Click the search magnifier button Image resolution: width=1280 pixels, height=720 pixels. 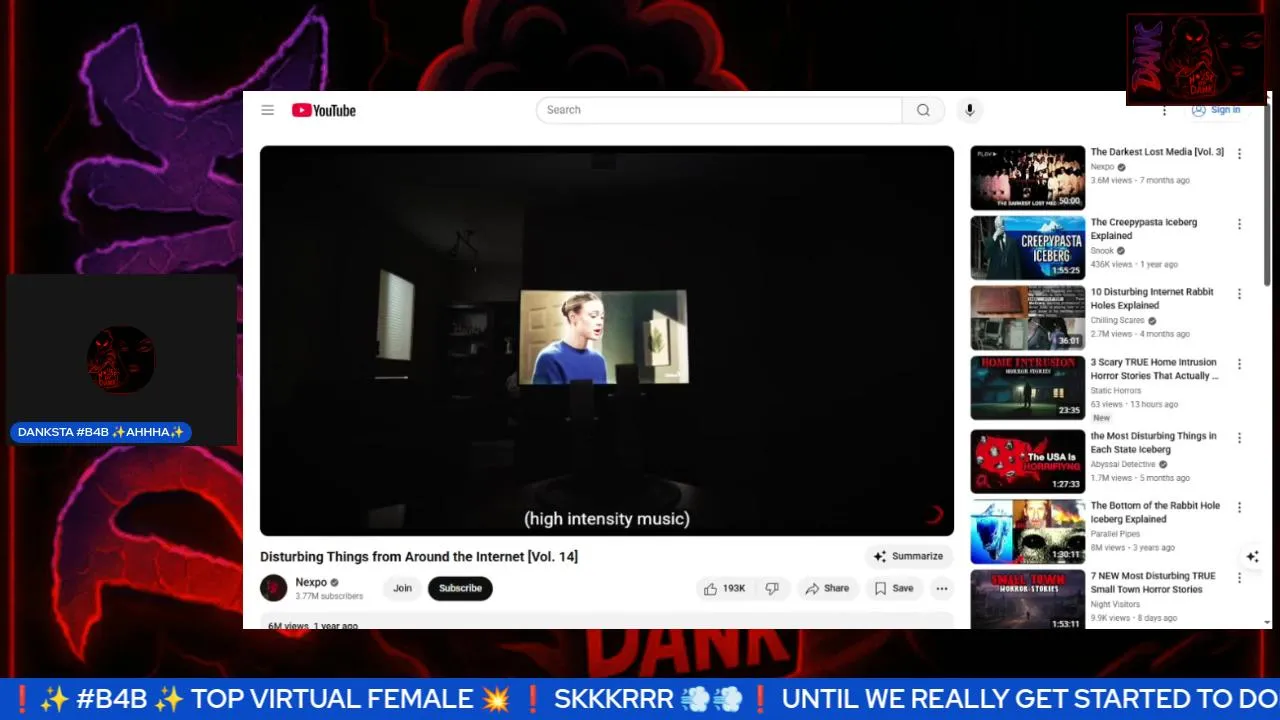click(923, 110)
